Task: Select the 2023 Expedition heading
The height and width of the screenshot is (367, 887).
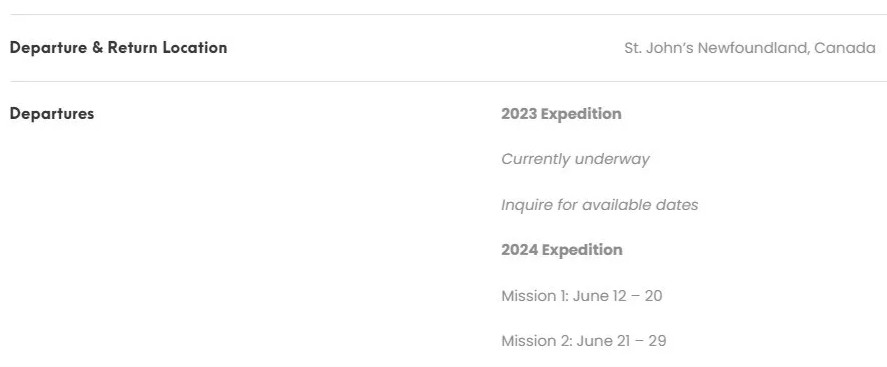Action: (x=561, y=114)
